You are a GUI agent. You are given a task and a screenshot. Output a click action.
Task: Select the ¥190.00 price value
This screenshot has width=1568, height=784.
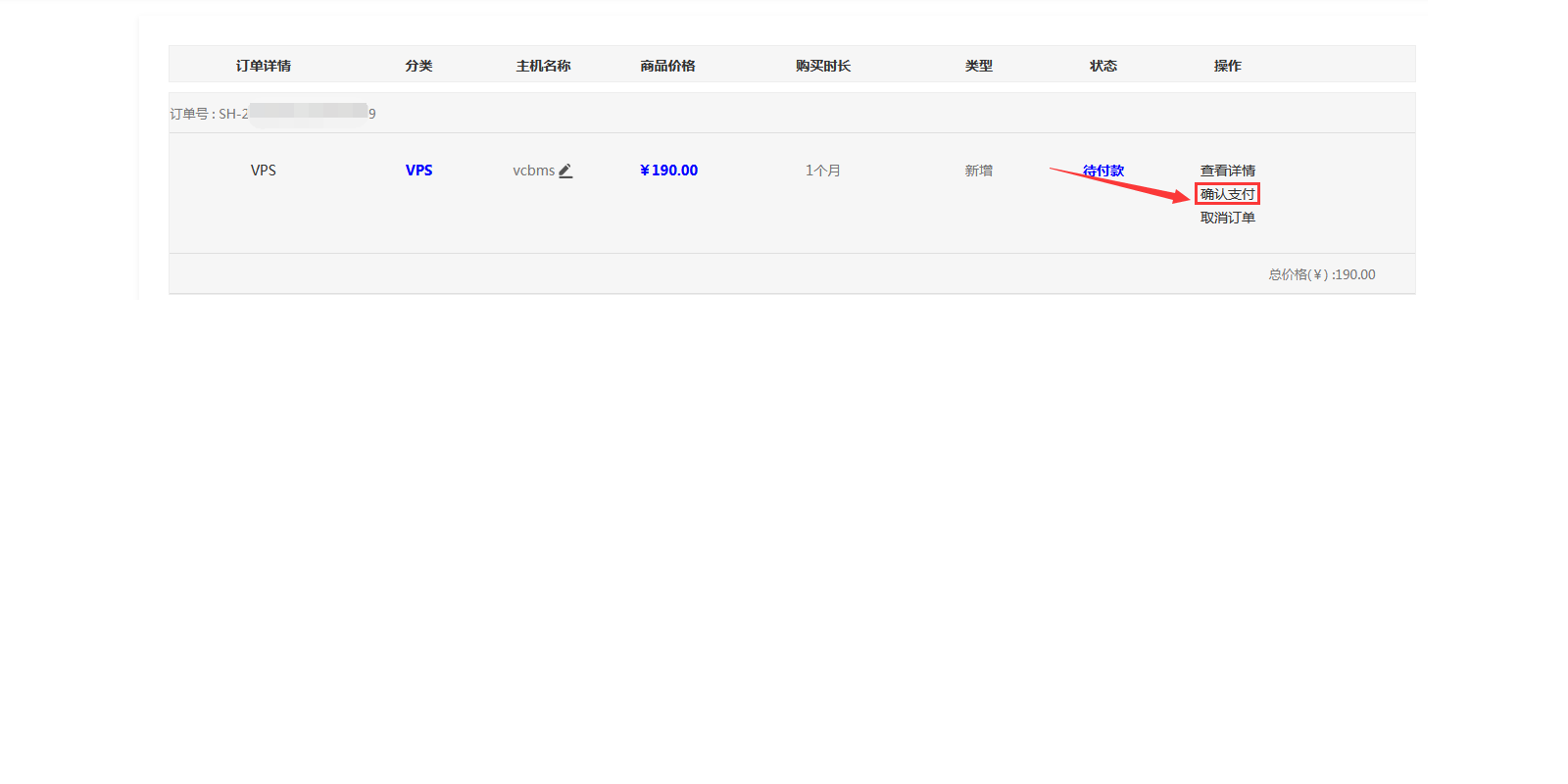(668, 171)
